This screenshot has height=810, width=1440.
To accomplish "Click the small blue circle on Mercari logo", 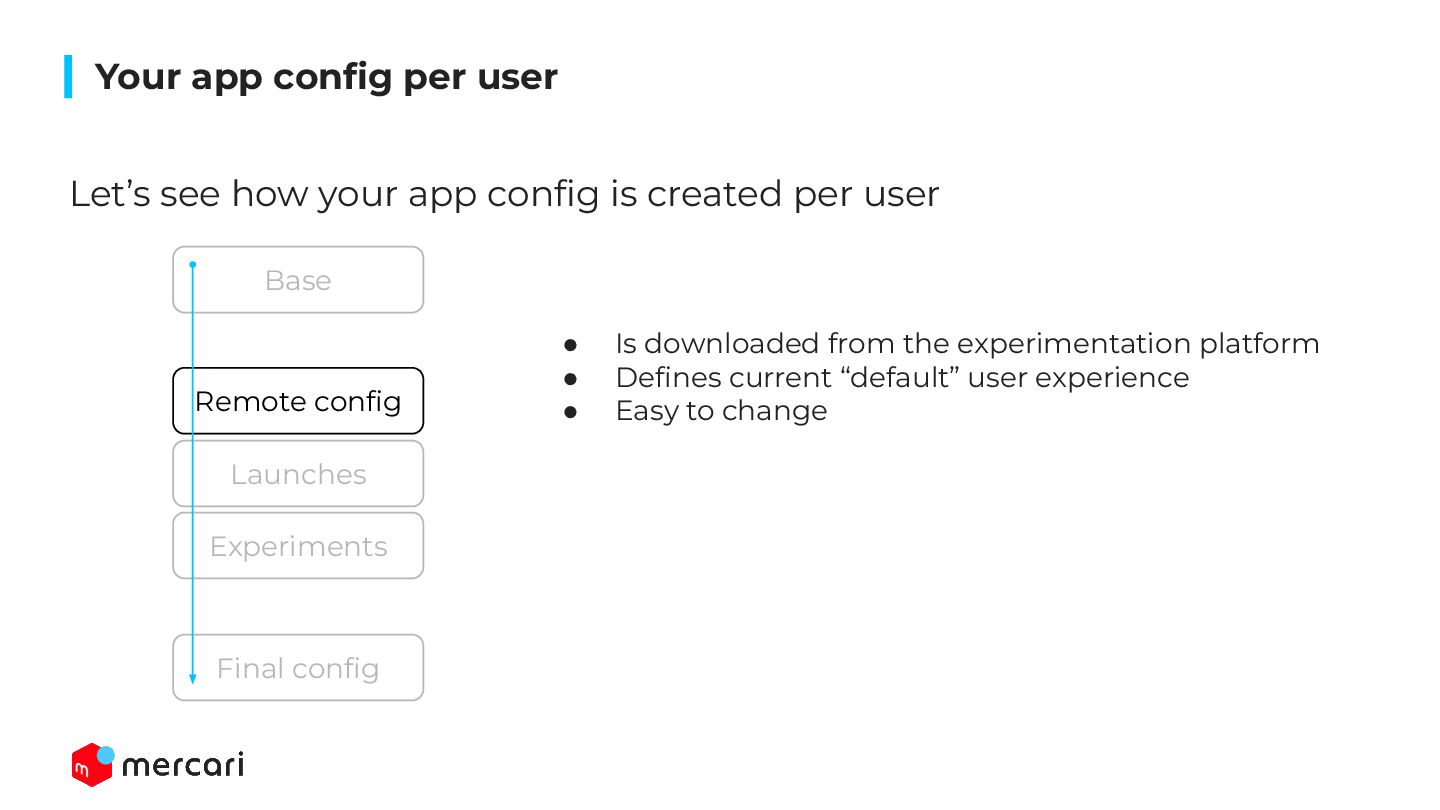I will point(106,755).
